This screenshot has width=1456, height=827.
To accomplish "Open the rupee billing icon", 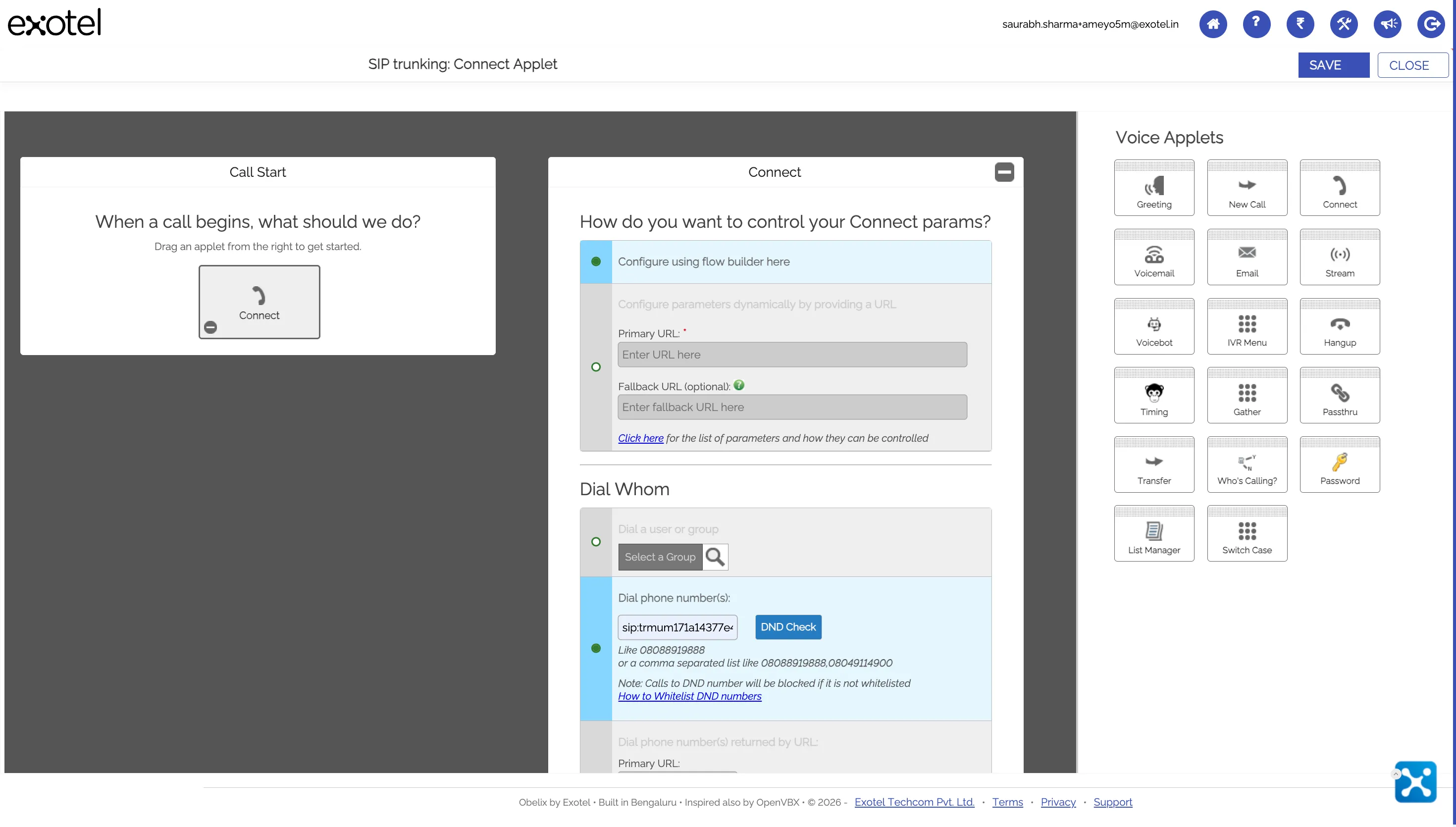I will (x=1300, y=24).
